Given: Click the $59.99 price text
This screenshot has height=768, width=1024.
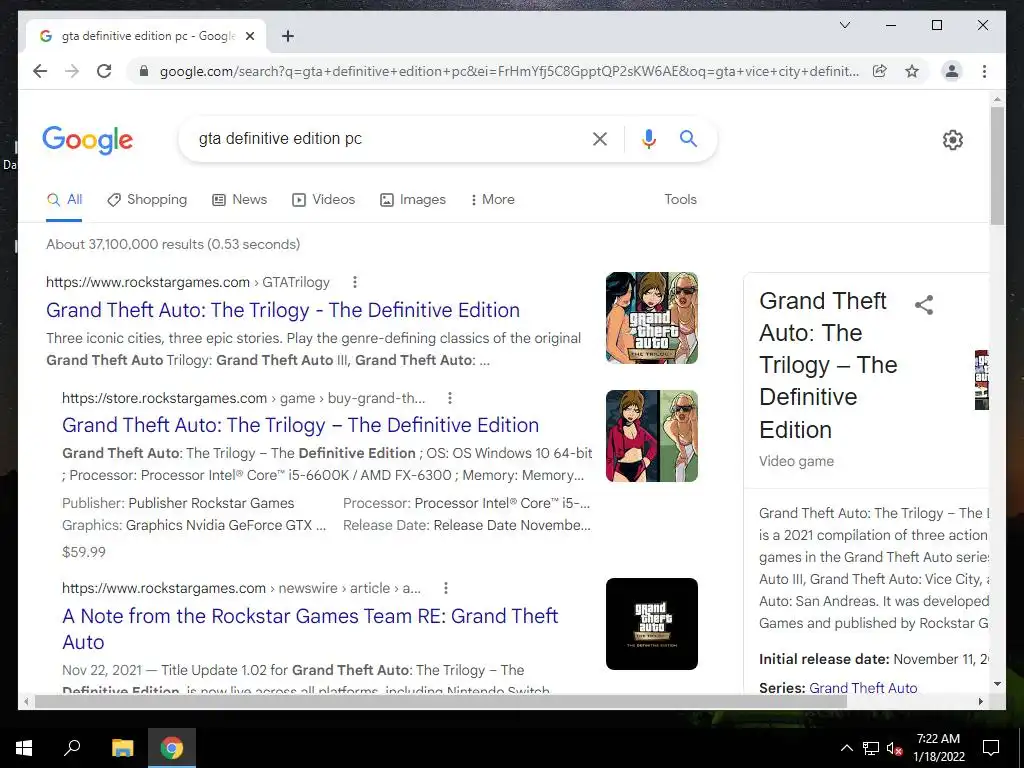Looking at the screenshot, I should [x=84, y=552].
